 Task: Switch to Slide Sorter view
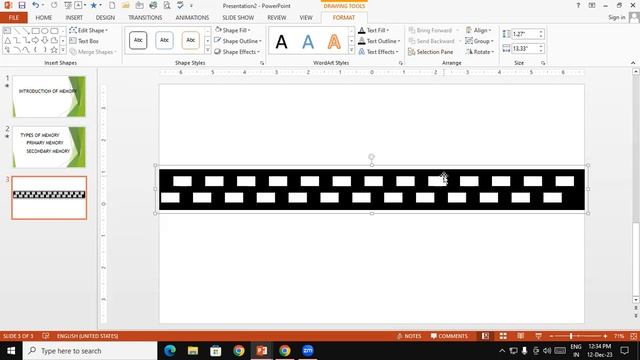(503, 336)
